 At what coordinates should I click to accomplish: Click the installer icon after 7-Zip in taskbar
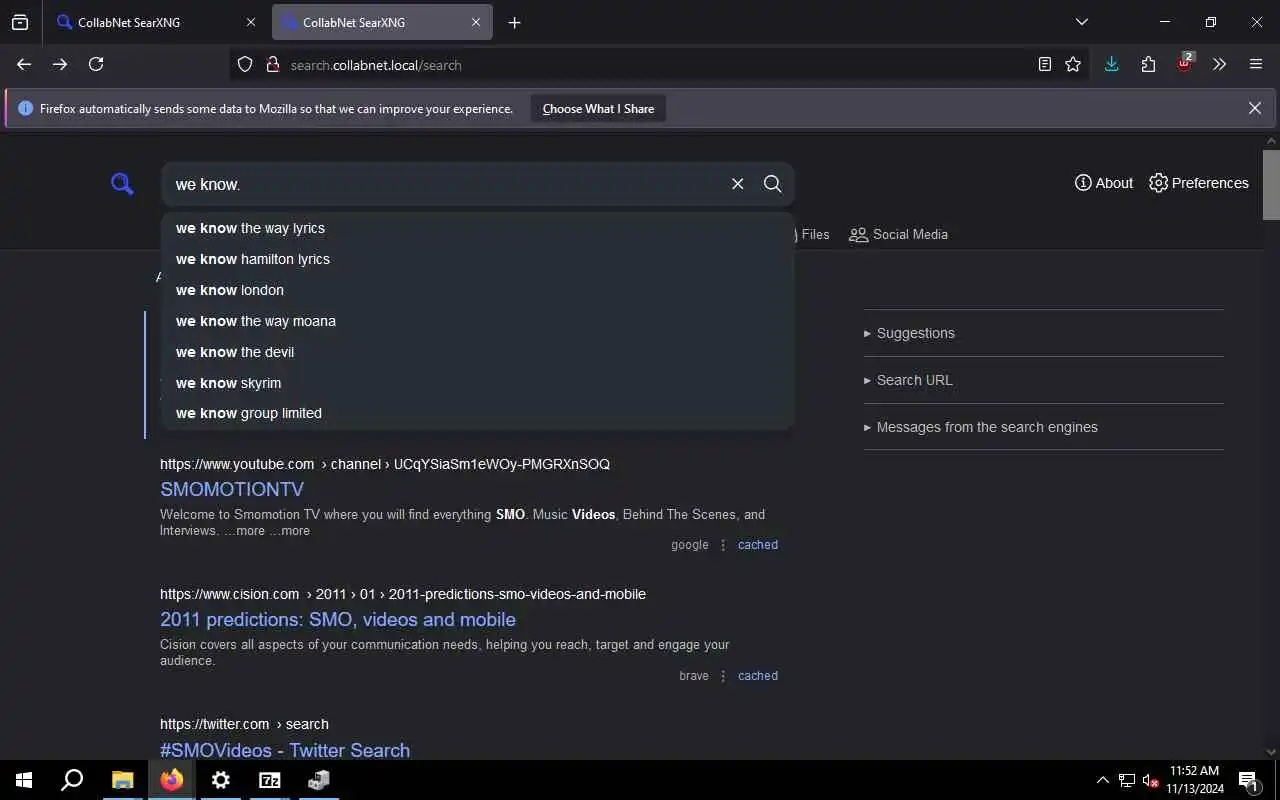319,780
